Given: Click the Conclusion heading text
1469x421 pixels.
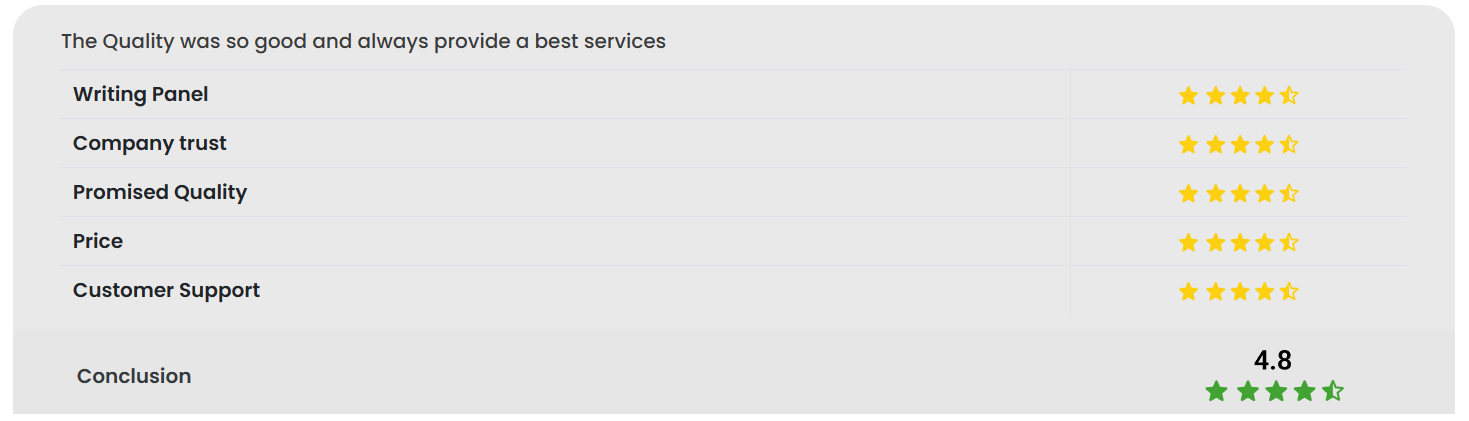Looking at the screenshot, I should [134, 376].
